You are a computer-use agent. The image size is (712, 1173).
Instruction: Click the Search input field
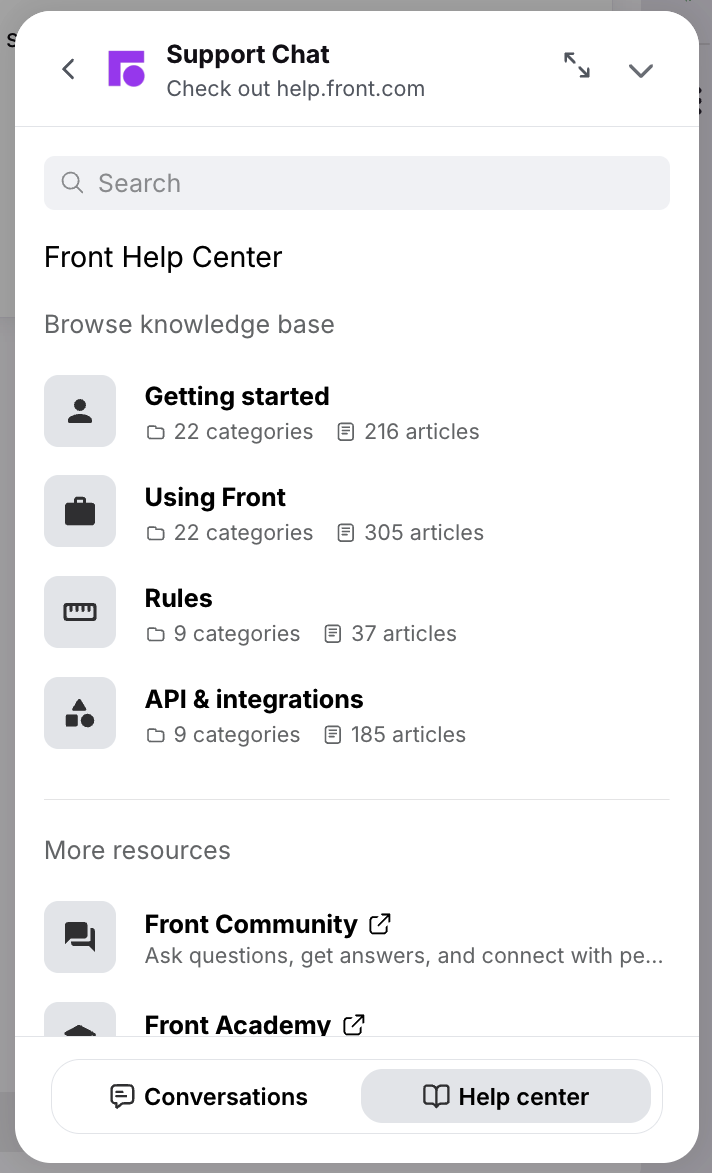[370, 183]
